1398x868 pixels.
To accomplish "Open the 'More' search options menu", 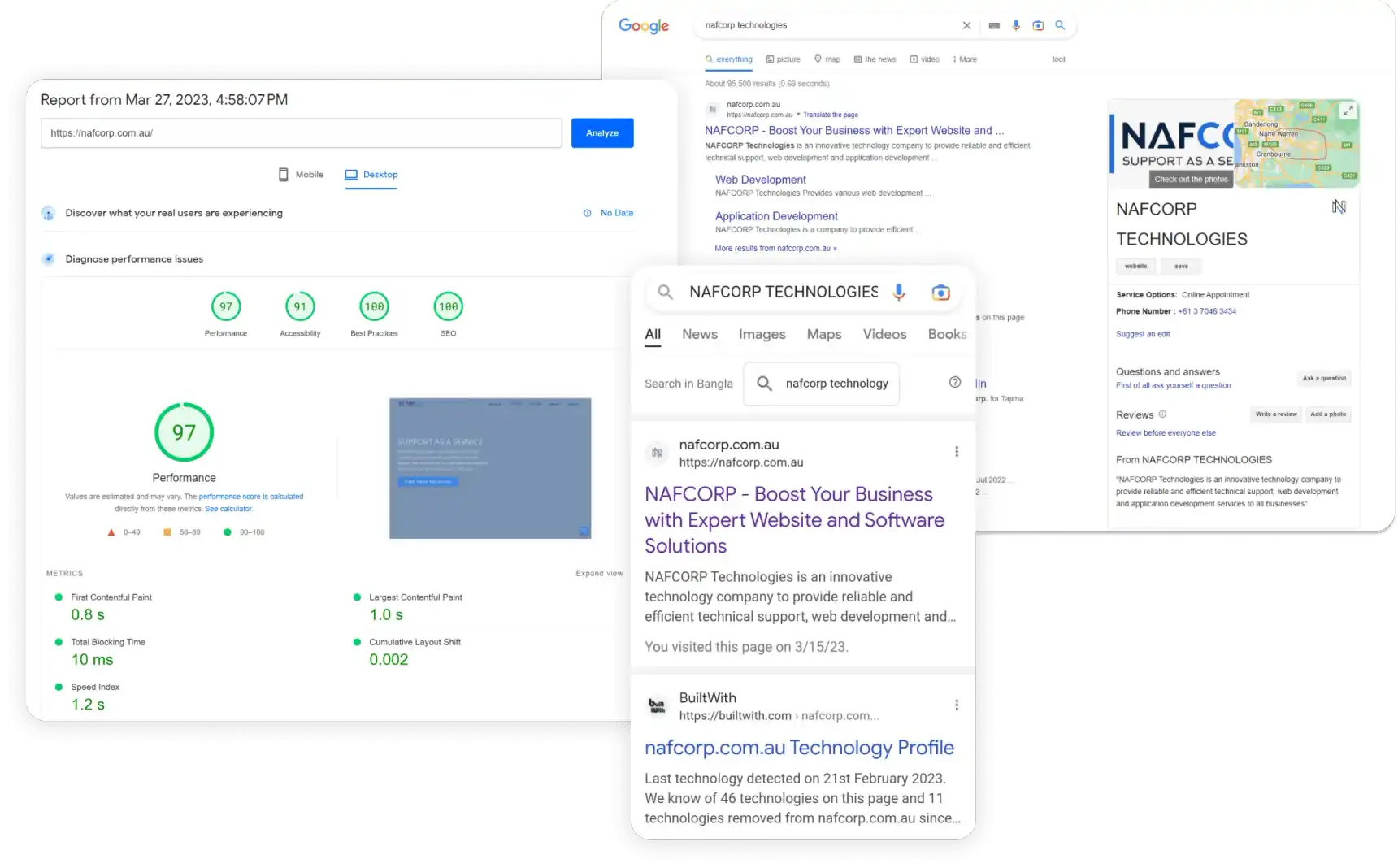I will [965, 59].
